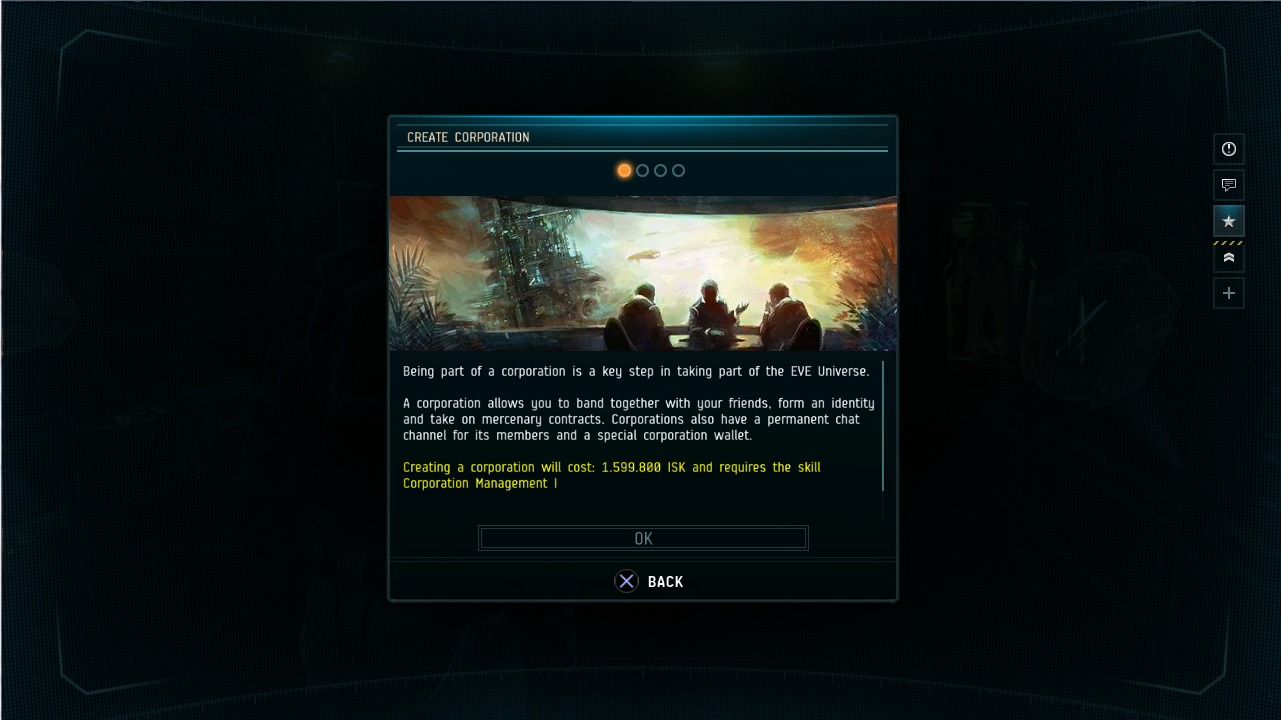Click the paragraph starting 'A corporation allows you'
Image resolution: width=1281 pixels, height=720 pixels.
tap(638, 419)
